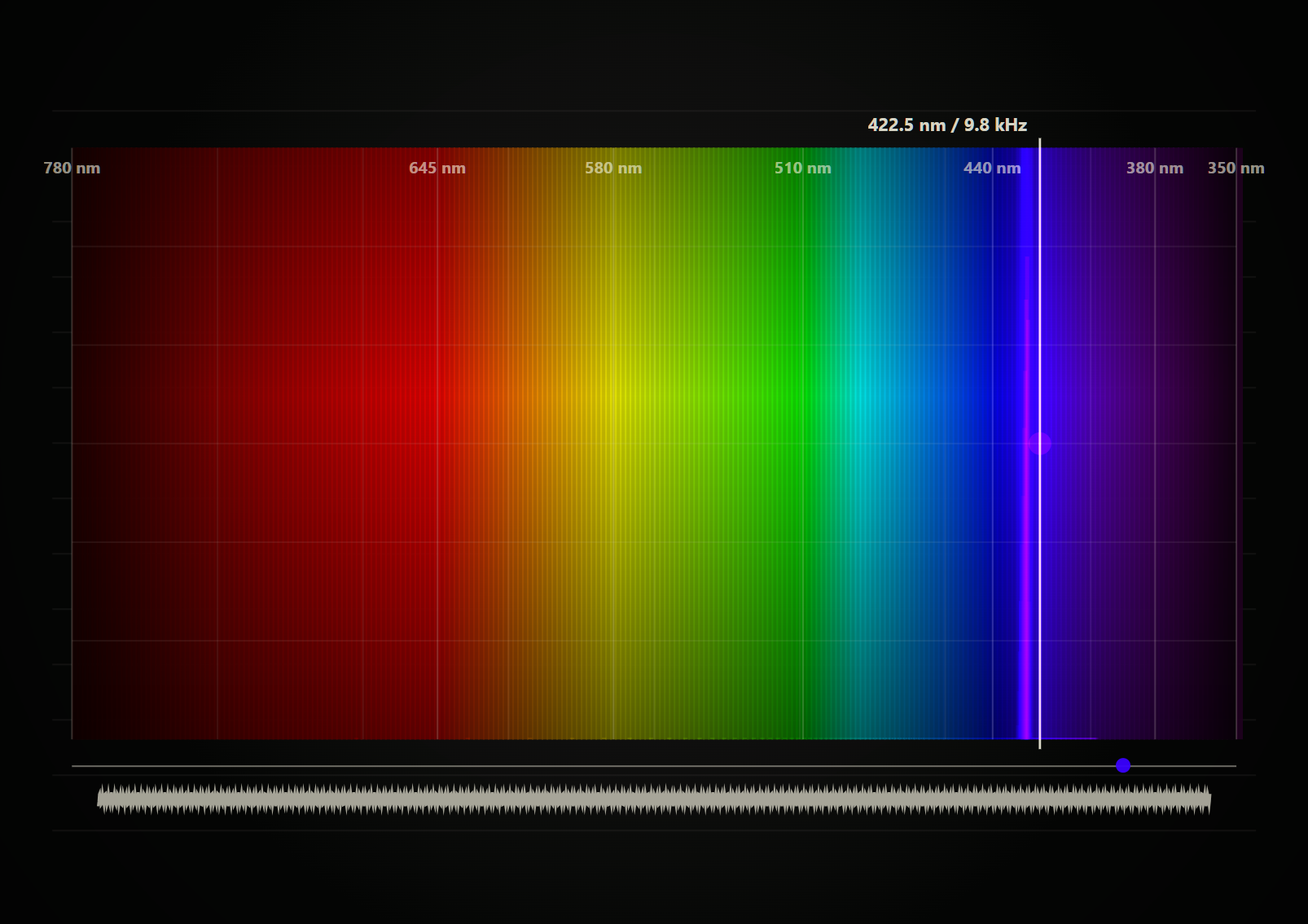Screen dimensions: 1308x924
Task: Click the 580 nm wavelength label
Action: [x=613, y=168]
